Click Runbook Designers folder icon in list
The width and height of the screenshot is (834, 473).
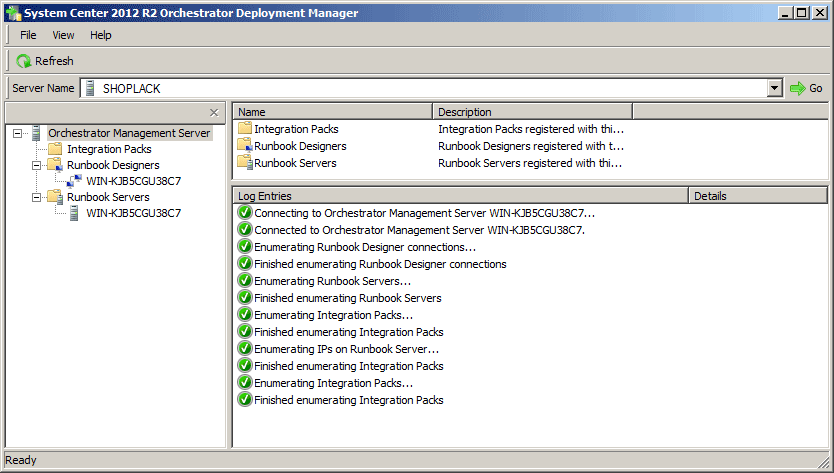pos(245,145)
